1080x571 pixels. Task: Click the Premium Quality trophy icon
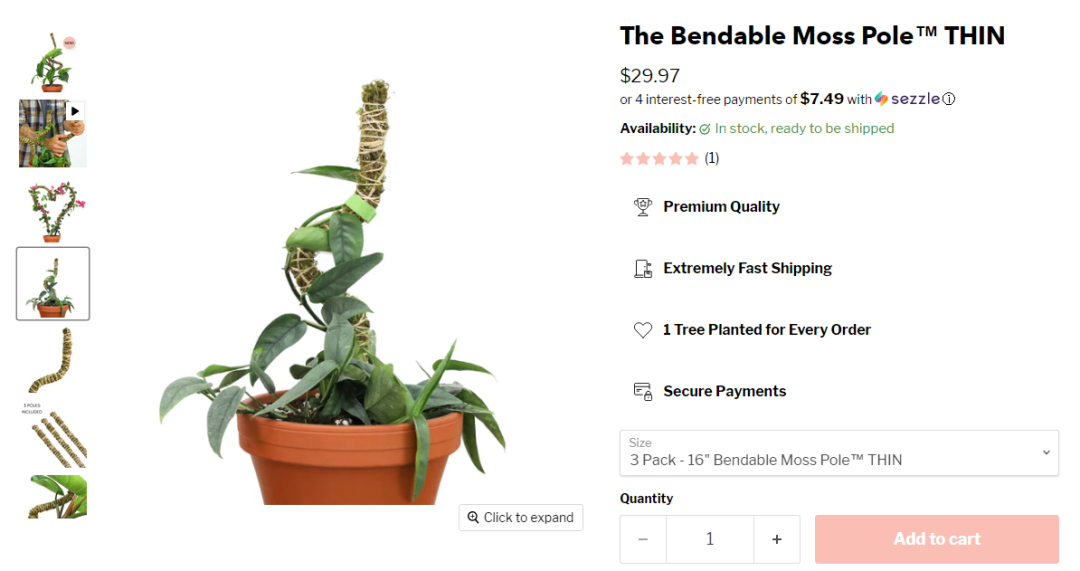(x=643, y=207)
